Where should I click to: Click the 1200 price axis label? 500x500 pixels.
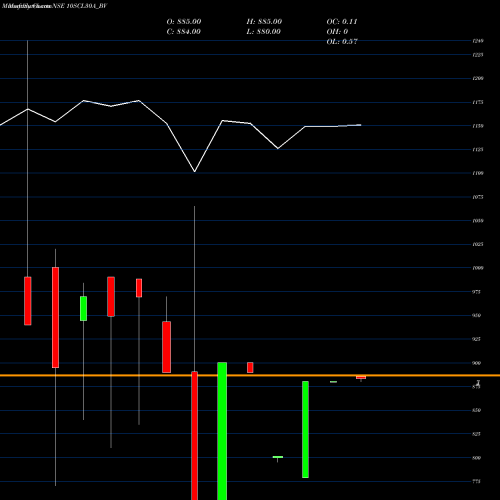tap(478, 78)
